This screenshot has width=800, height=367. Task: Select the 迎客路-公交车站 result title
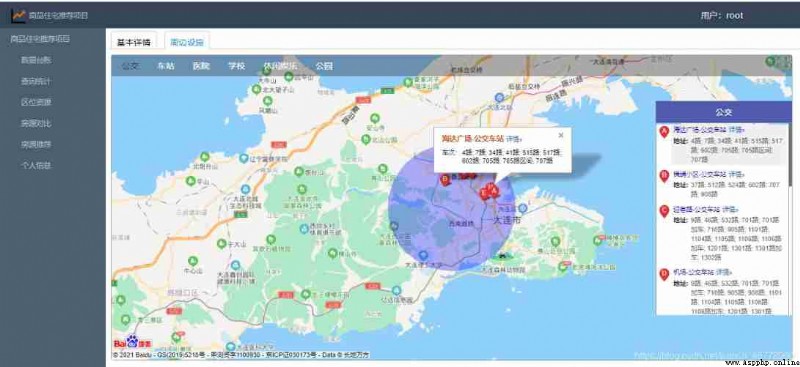(x=697, y=209)
